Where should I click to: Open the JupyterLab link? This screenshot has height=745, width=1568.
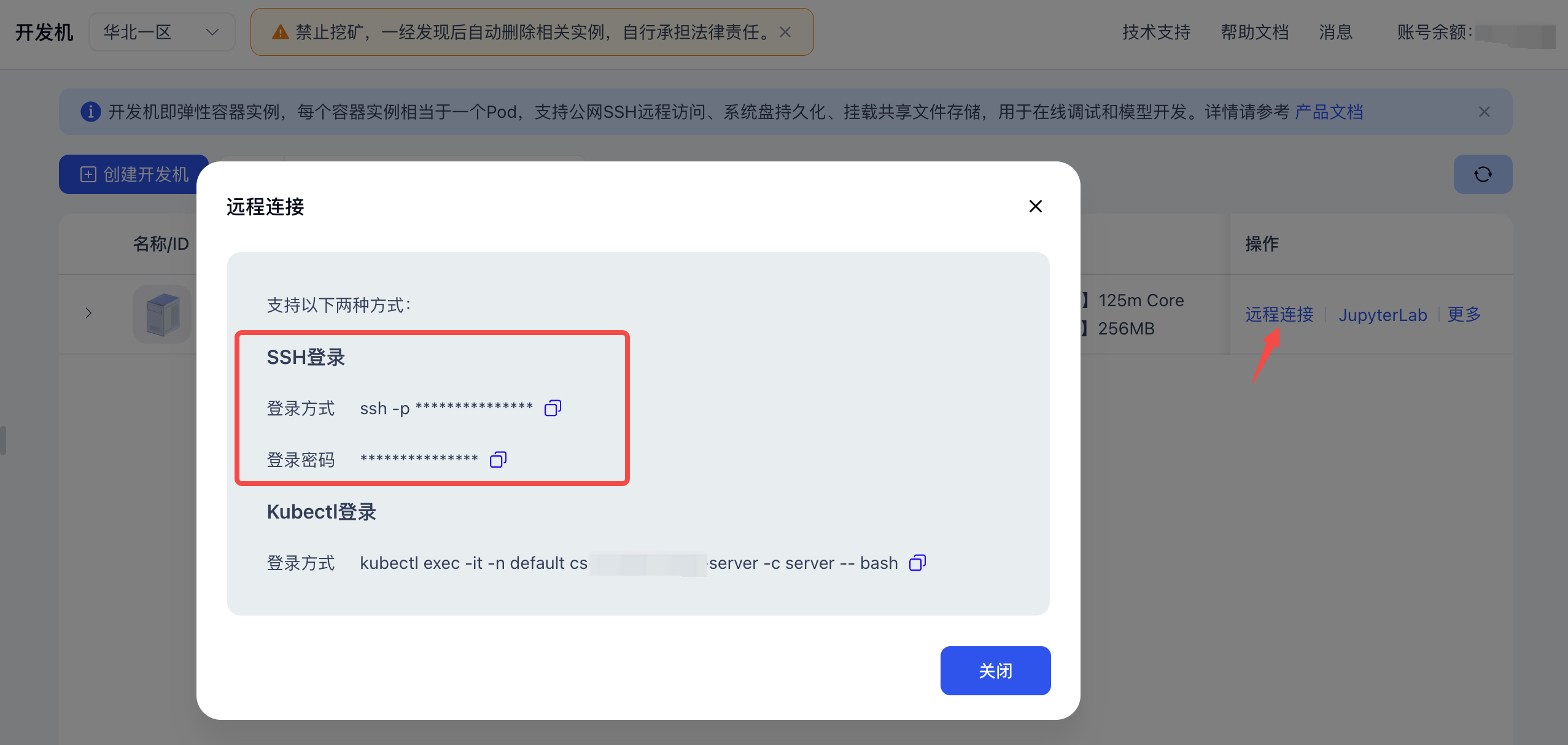point(1382,315)
